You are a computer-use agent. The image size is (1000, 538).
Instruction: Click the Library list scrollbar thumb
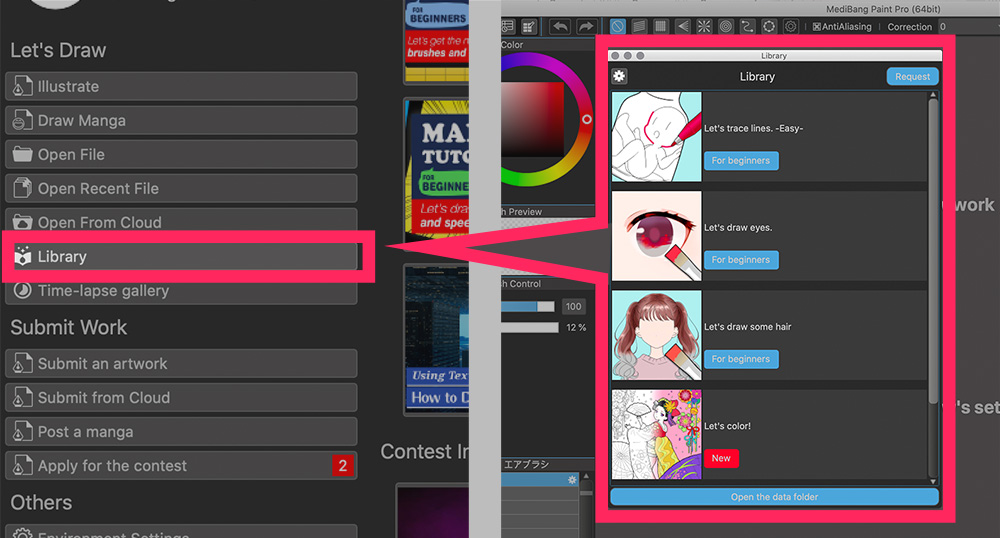[934, 252]
